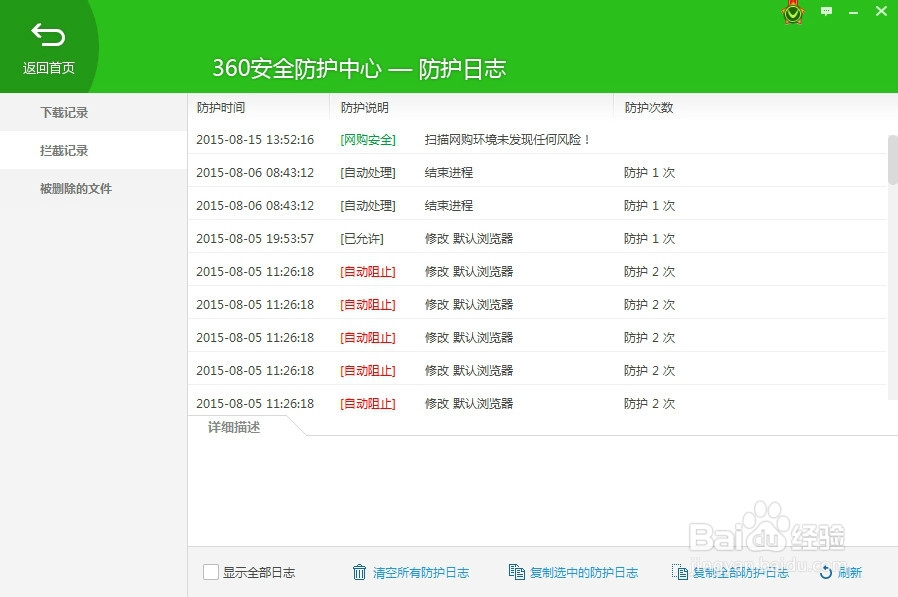
Task: Click 复制选中的防护日志 link
Action: [x=584, y=572]
